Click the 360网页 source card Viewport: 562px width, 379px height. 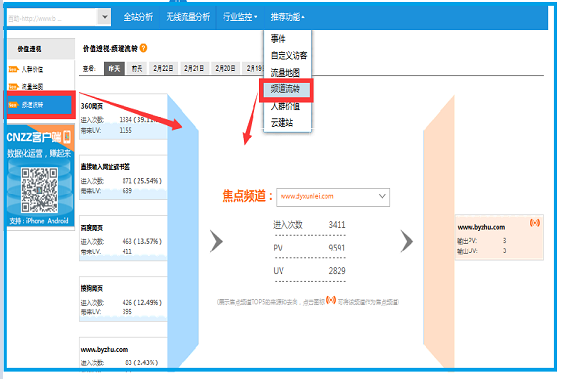click(x=123, y=117)
